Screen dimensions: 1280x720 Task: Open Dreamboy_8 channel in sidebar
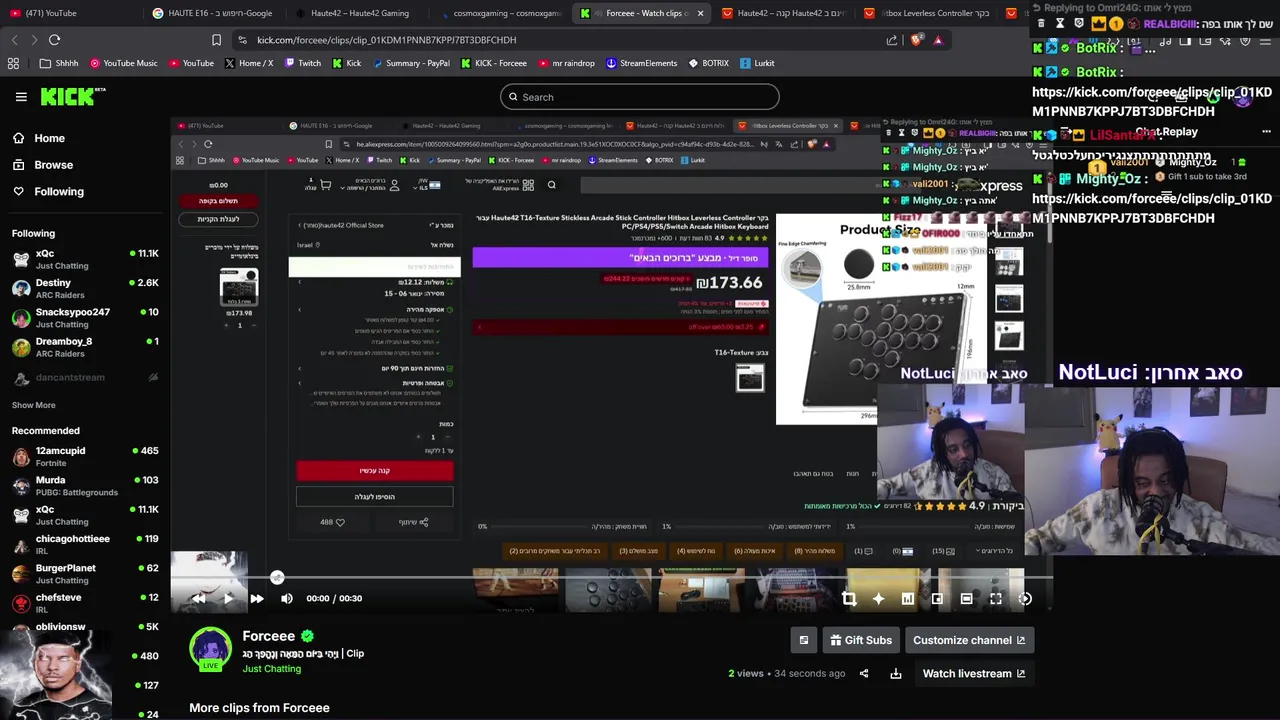click(x=85, y=347)
